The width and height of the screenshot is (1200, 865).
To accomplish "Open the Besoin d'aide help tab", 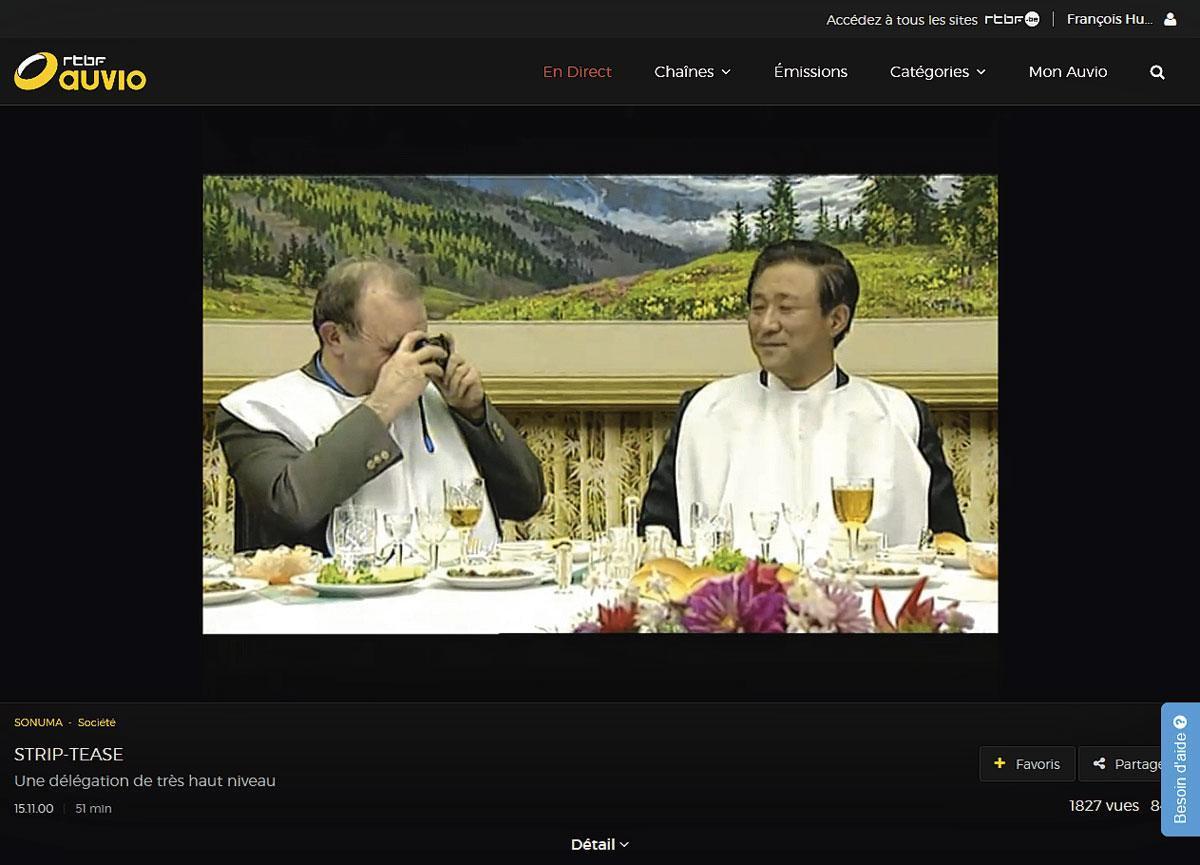I will tap(1180, 769).
